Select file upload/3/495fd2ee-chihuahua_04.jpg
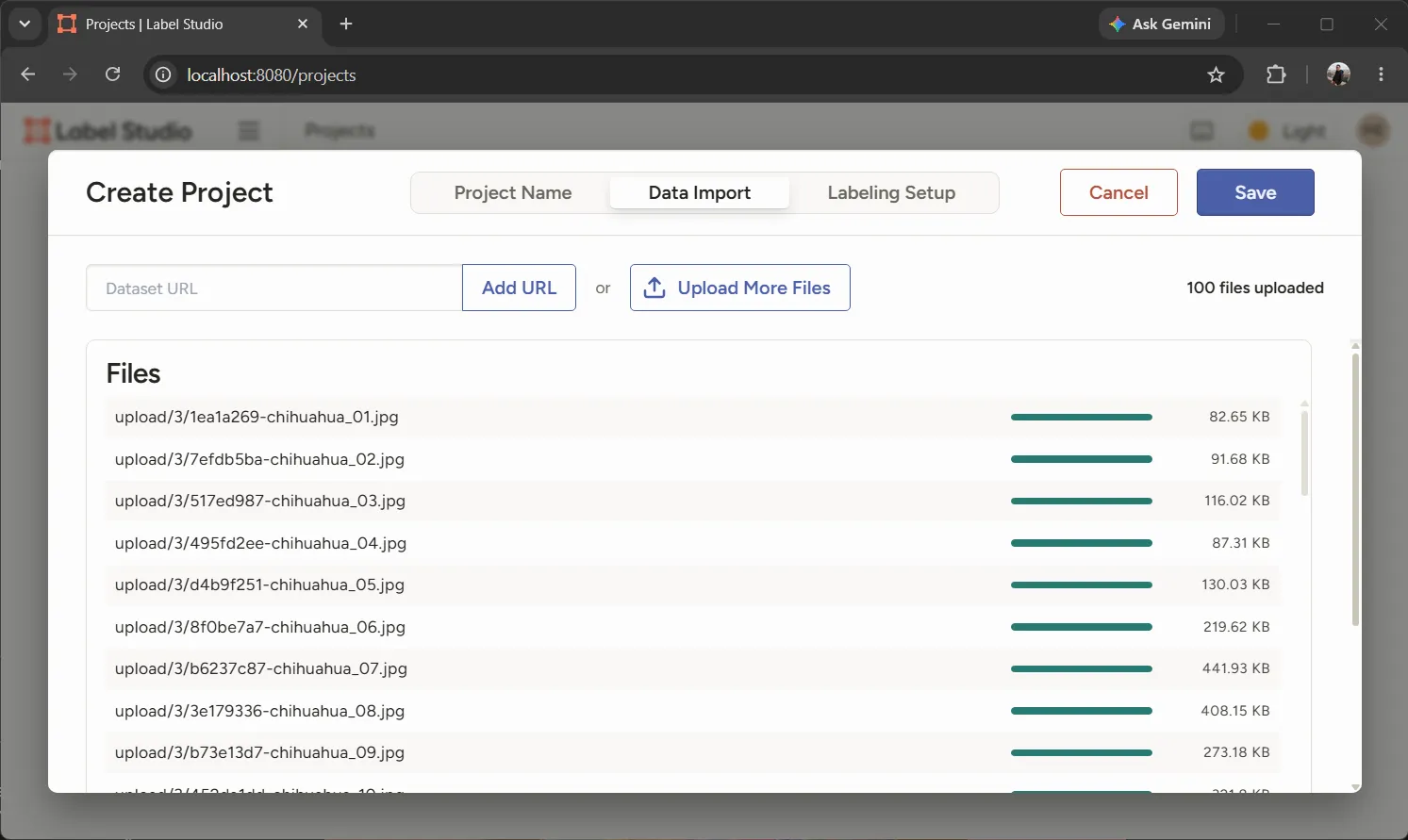This screenshot has height=840, width=1408. (x=693, y=543)
